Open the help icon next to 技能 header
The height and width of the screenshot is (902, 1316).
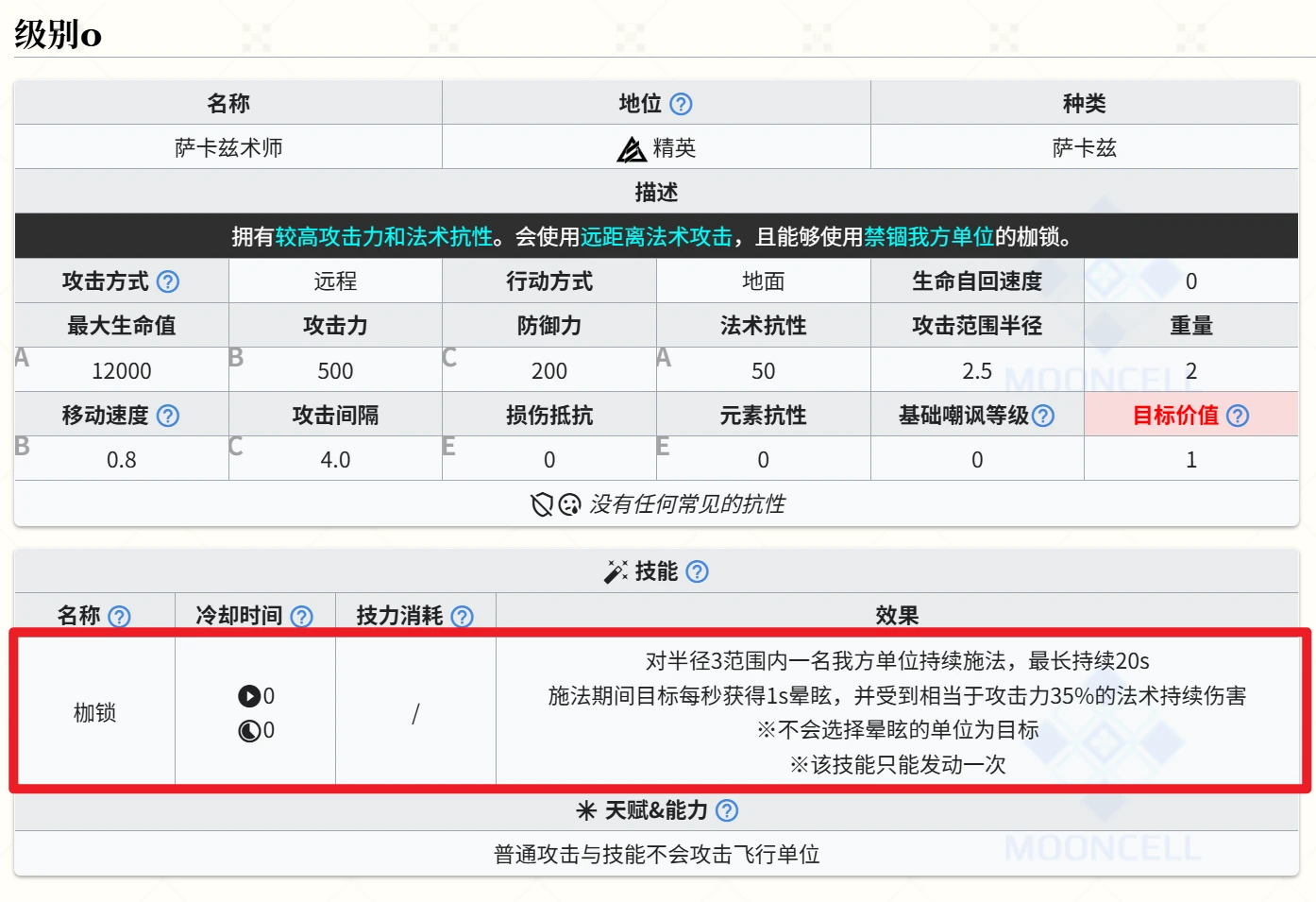tap(697, 571)
